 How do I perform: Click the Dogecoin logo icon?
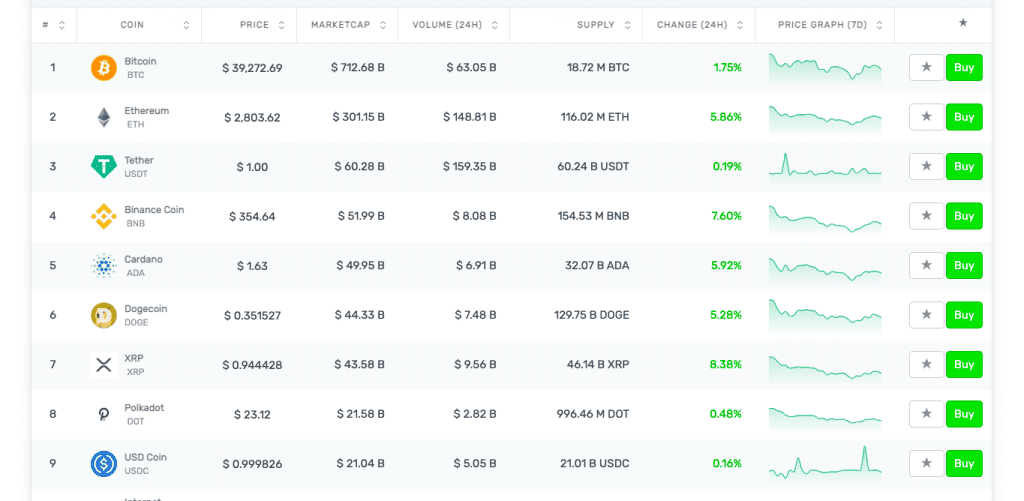[104, 315]
